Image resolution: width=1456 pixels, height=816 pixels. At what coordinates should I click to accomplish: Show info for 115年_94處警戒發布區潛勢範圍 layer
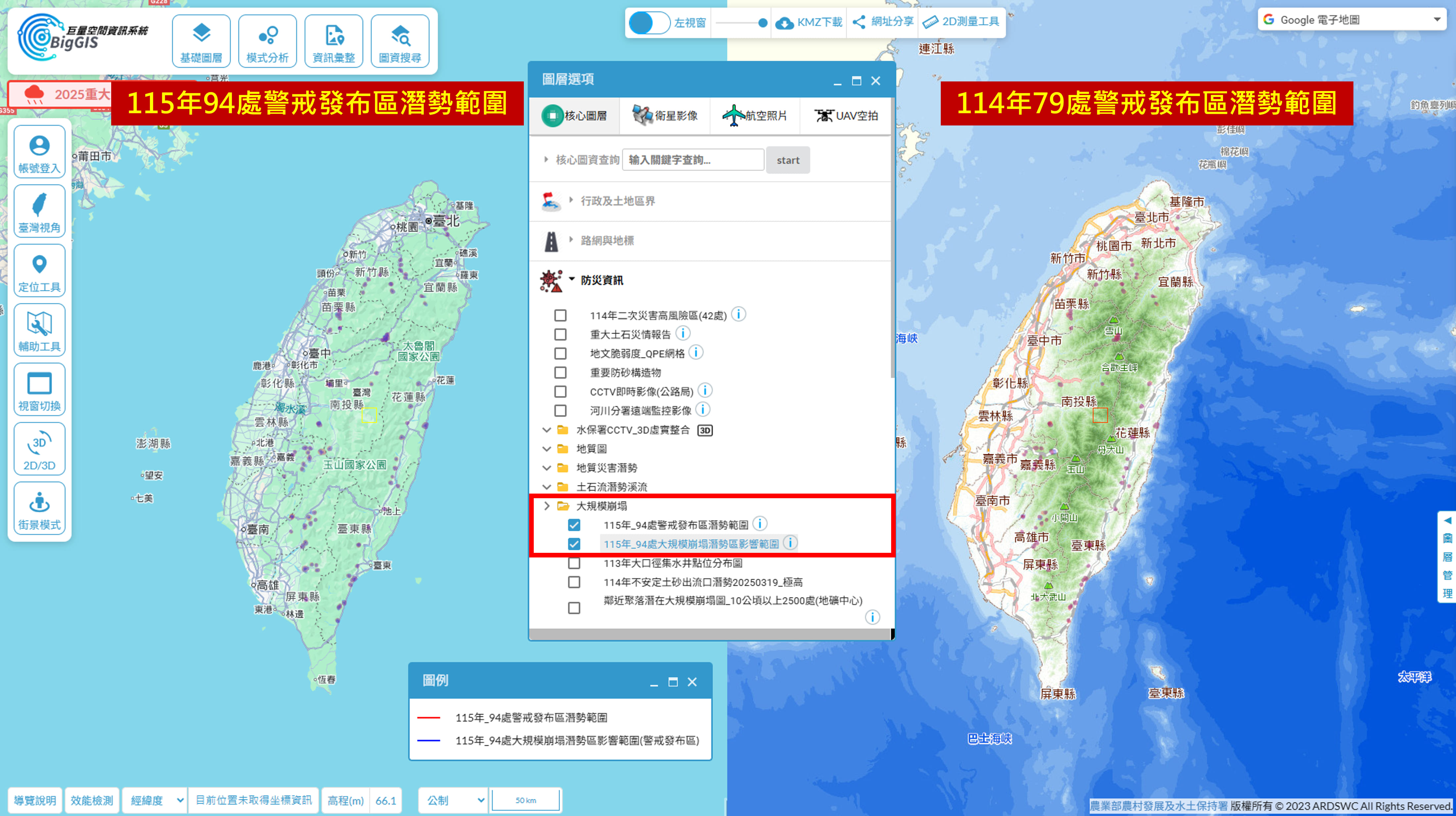pyautogui.click(x=760, y=524)
